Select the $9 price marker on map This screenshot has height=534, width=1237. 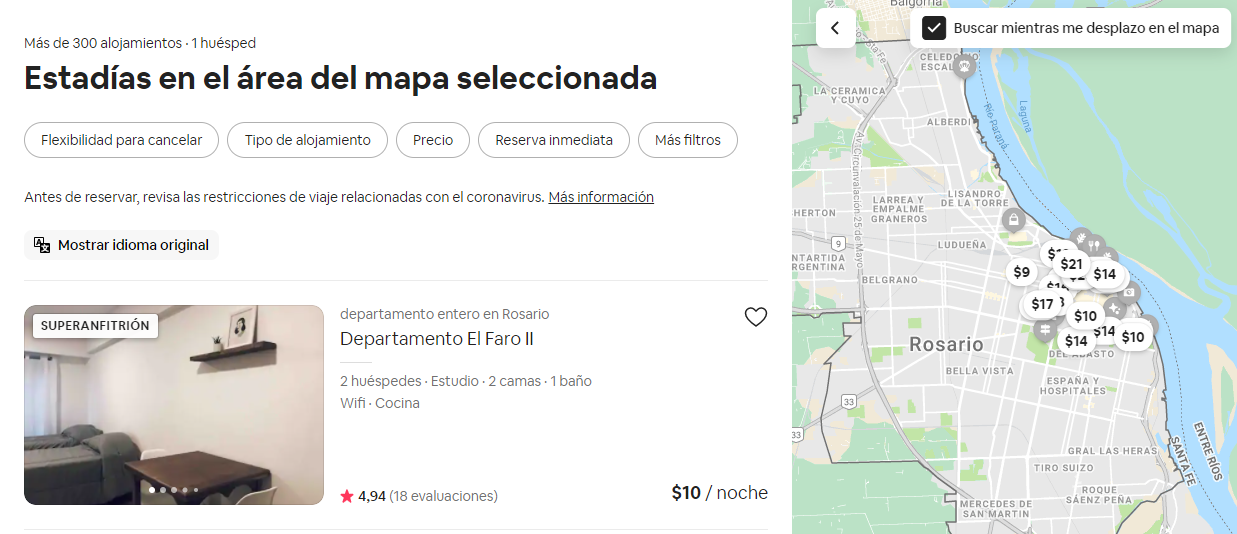tap(1021, 272)
